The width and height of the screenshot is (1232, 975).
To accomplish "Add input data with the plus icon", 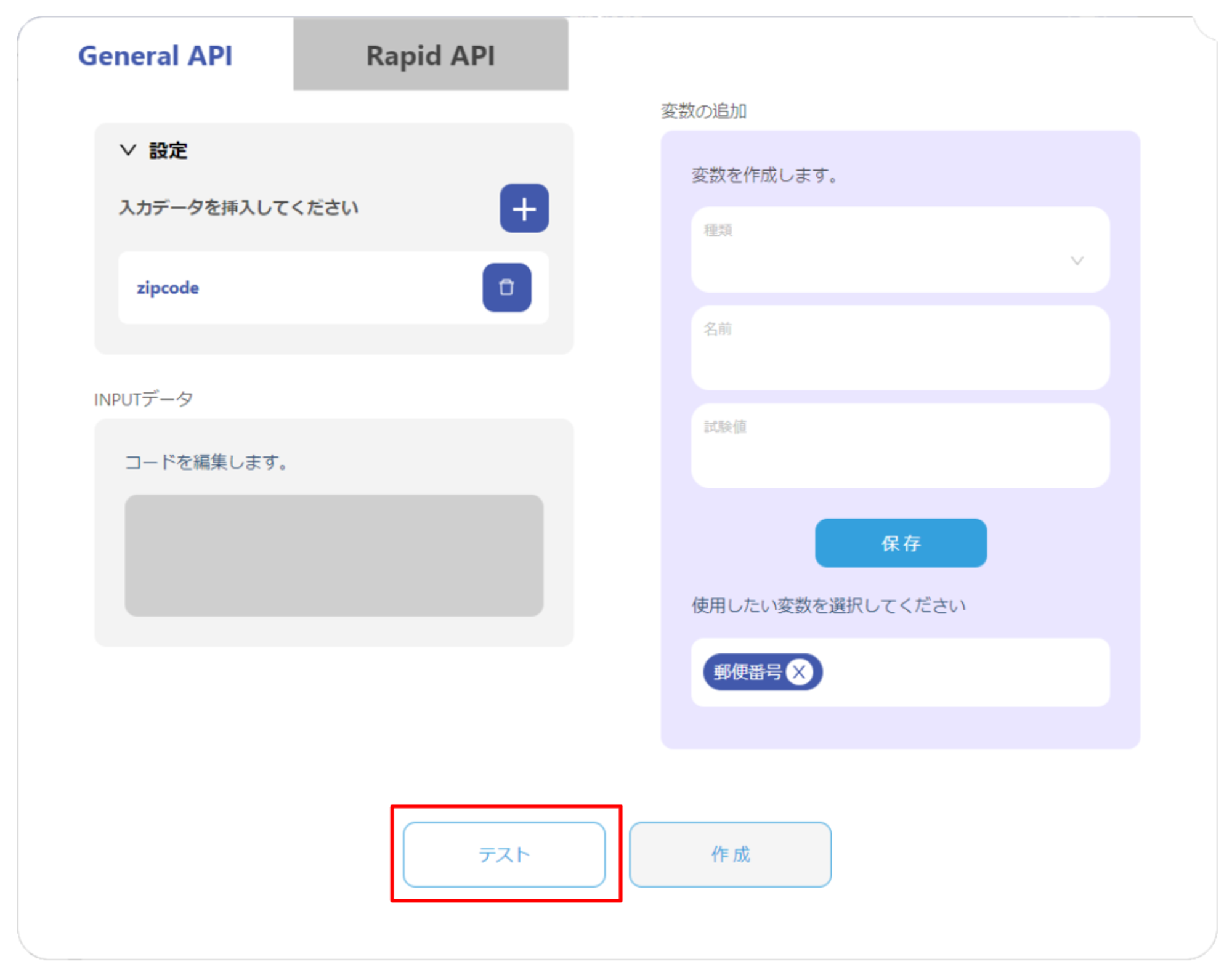I will click(x=524, y=208).
